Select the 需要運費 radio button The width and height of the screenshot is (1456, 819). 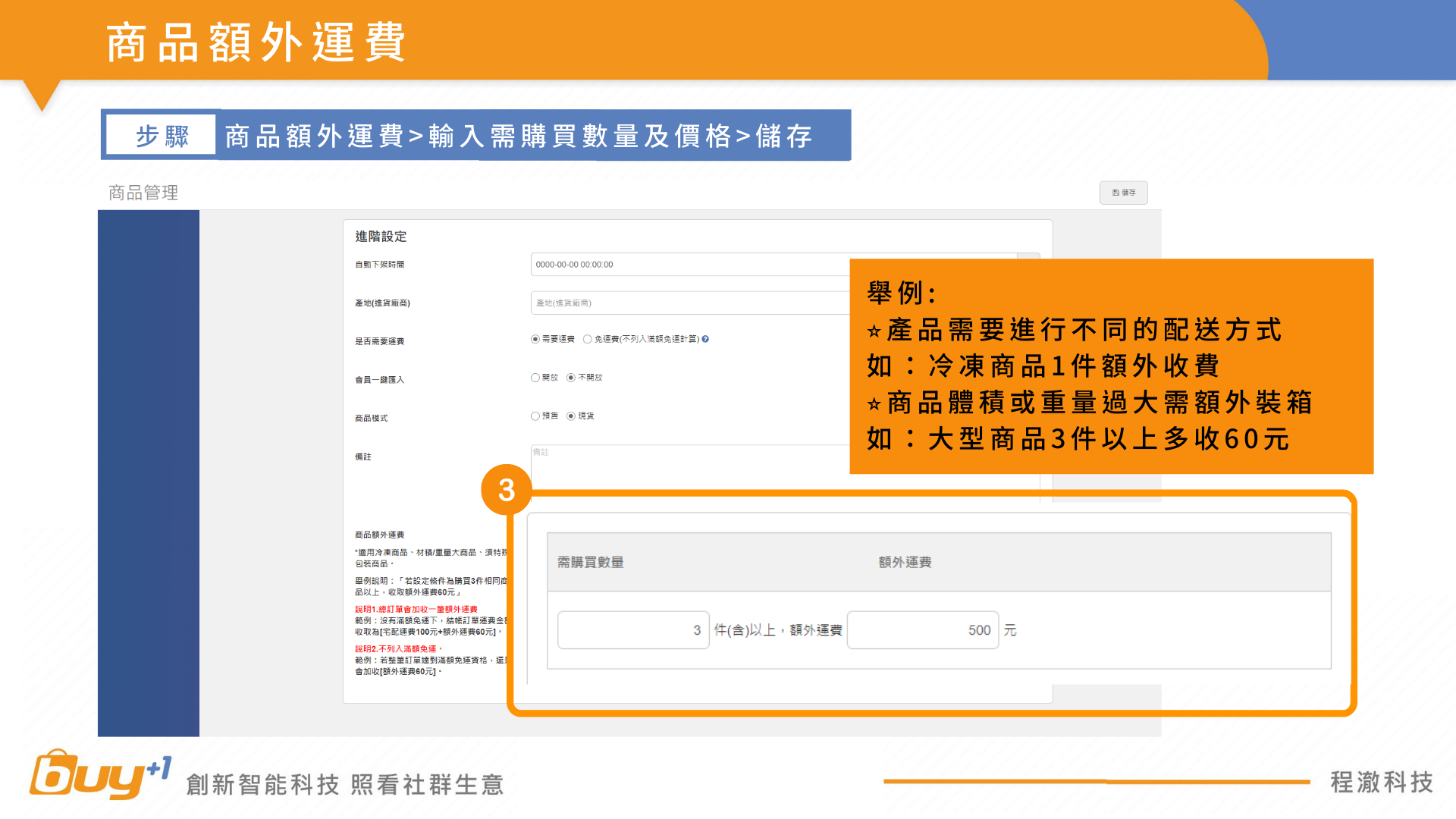coord(535,339)
